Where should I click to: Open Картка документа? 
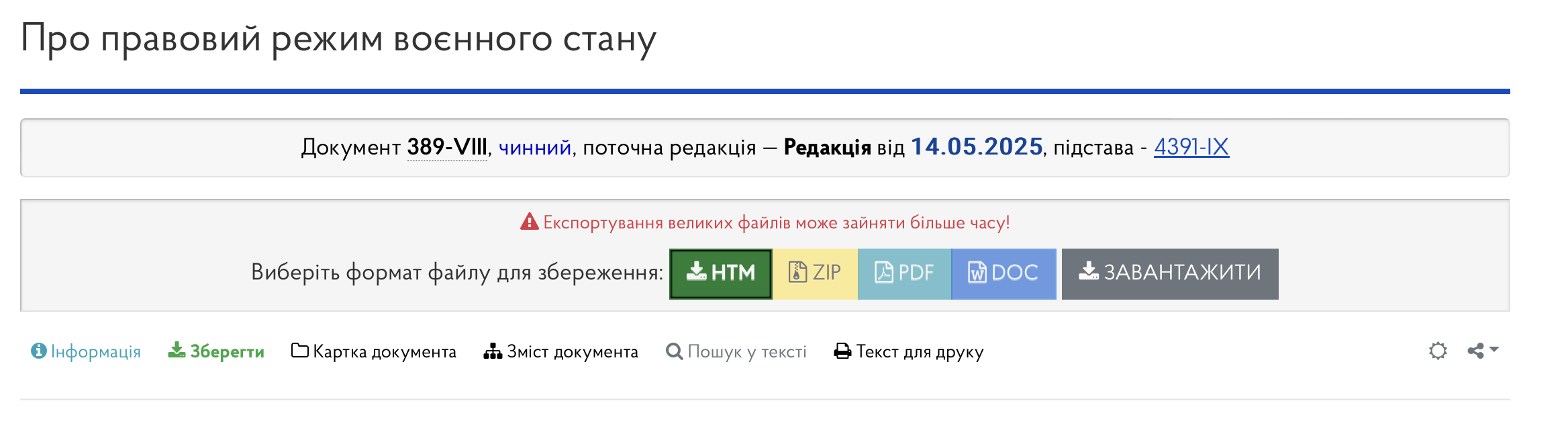point(374,351)
